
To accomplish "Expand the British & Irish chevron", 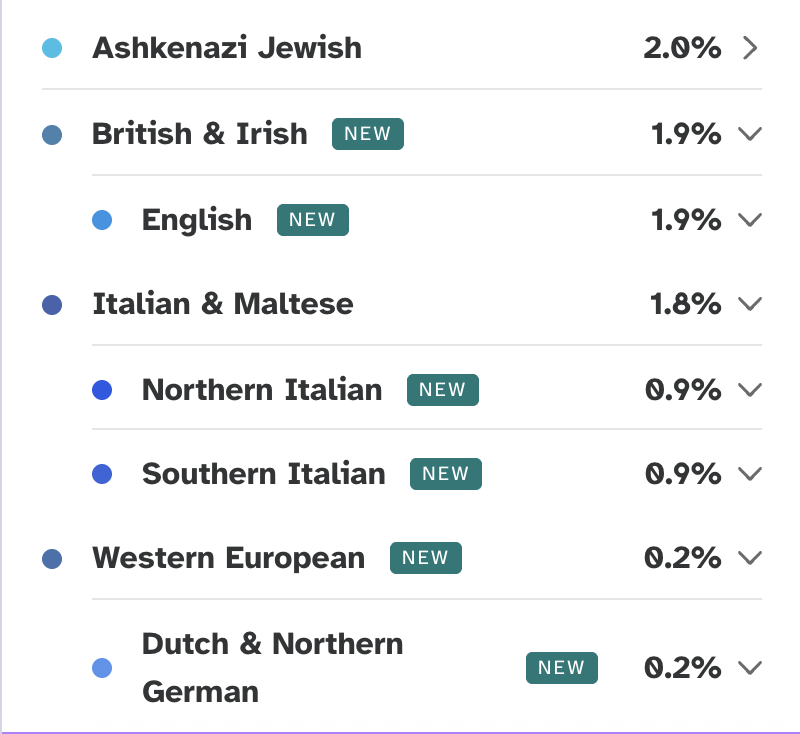I will pos(749,134).
